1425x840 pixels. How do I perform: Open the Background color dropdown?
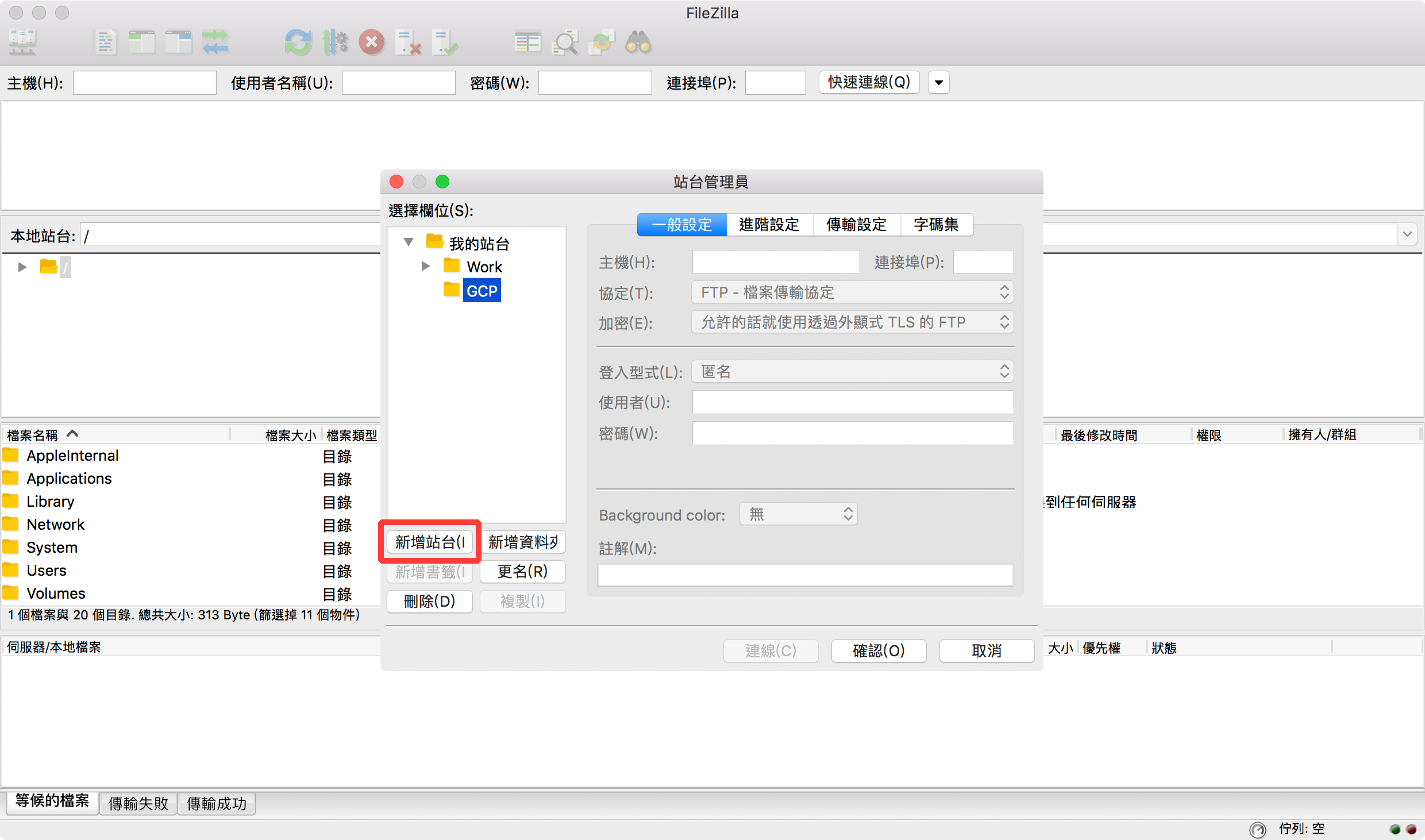tap(799, 514)
